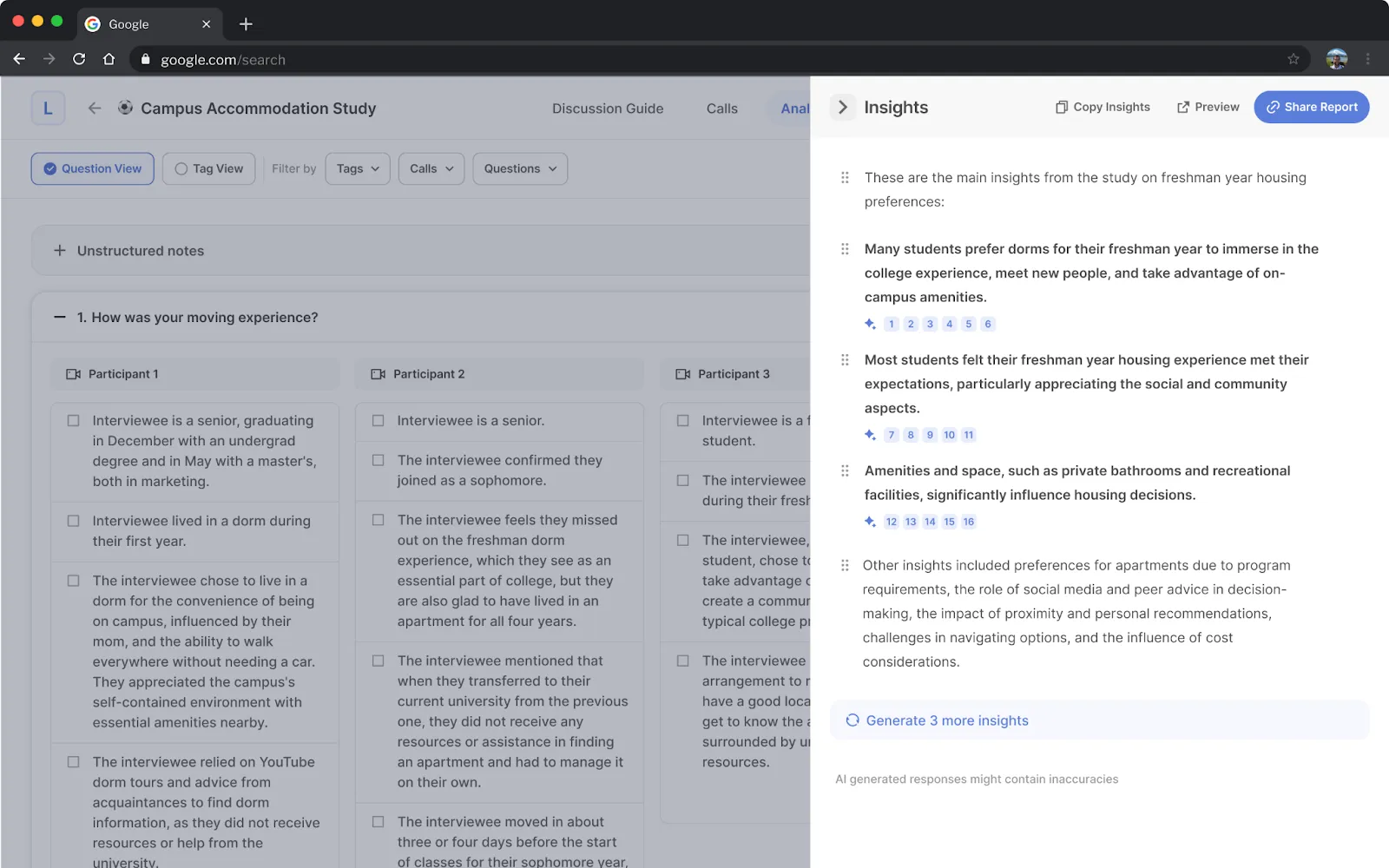This screenshot has width=1389, height=868.
Task: Bookmark this page with the star icon
Action: click(x=1294, y=59)
